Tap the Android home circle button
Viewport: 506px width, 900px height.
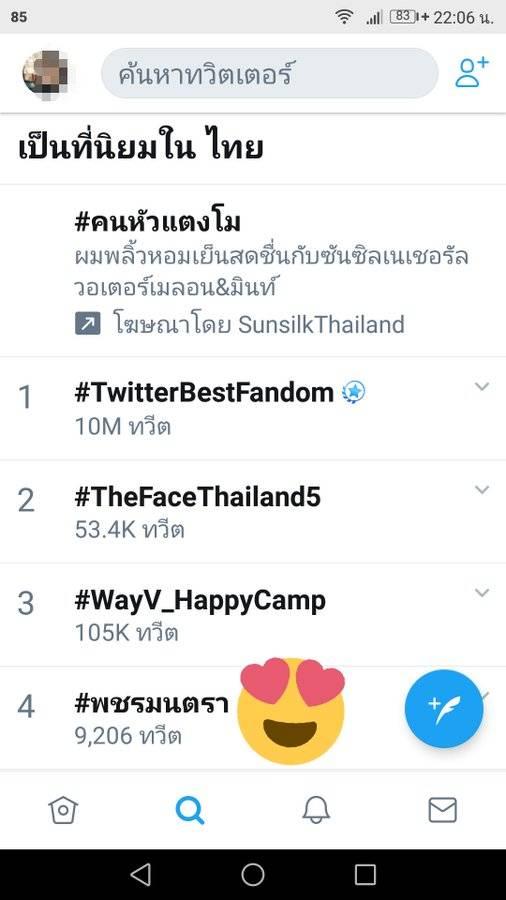pos(252,875)
